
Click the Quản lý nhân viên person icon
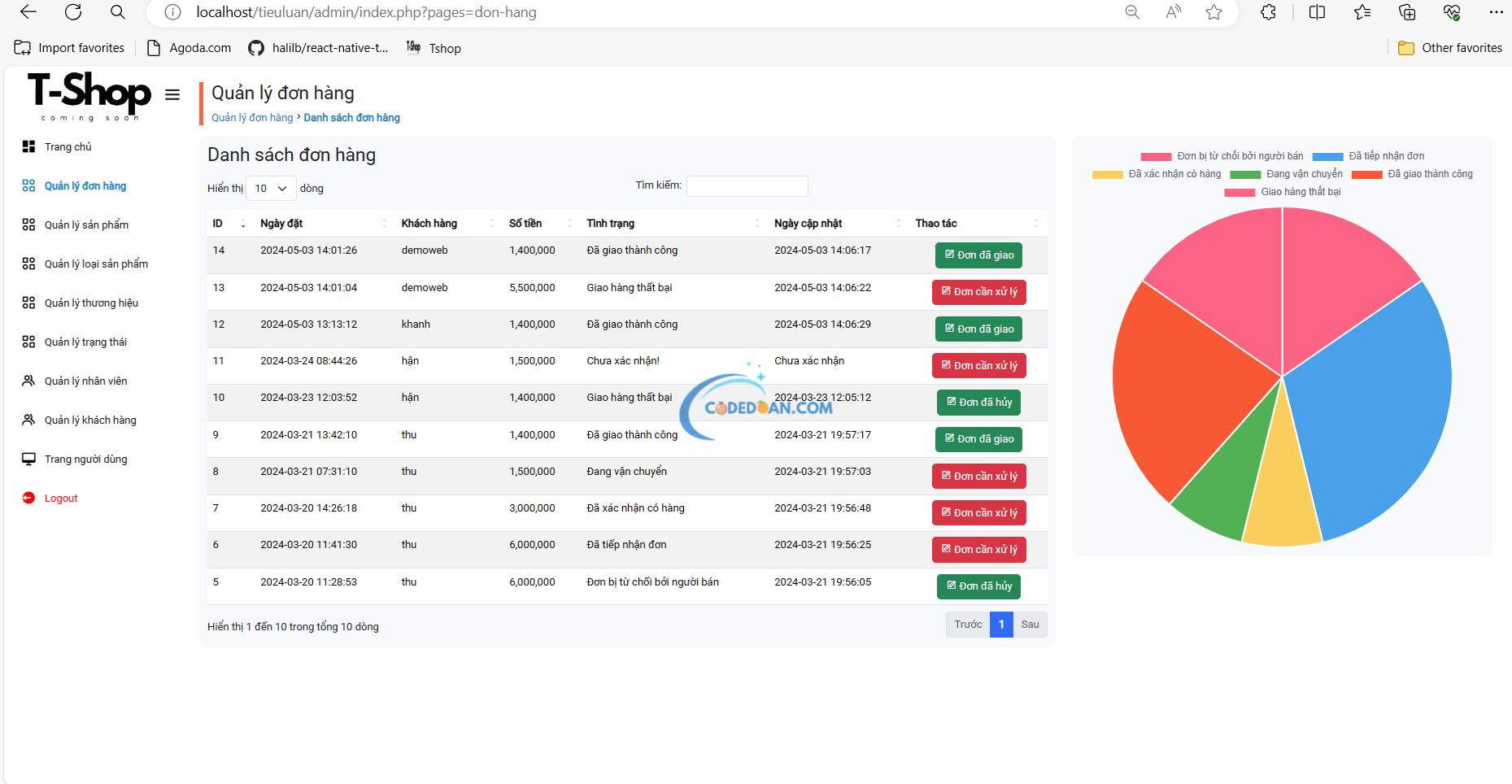(x=28, y=381)
